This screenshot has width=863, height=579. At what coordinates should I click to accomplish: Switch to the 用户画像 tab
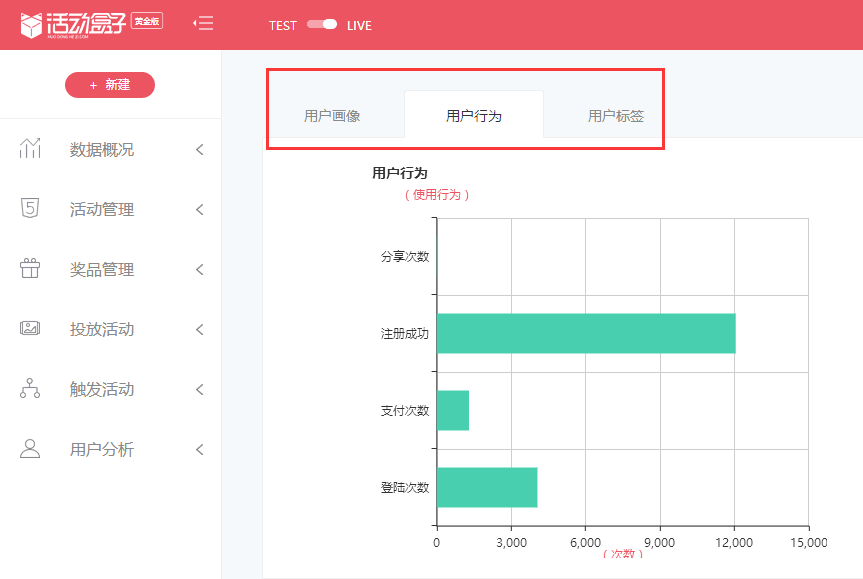pos(332,116)
